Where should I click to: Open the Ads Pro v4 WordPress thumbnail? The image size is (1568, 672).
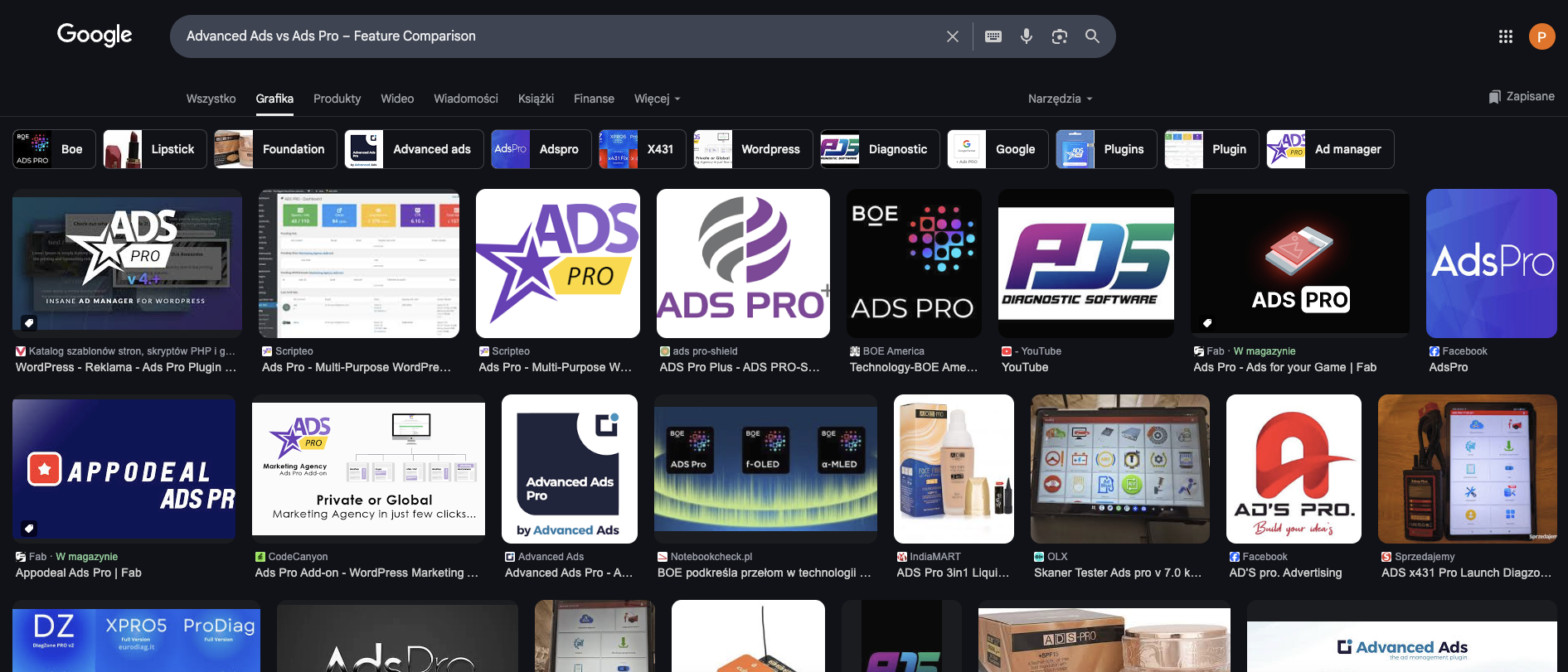pos(127,263)
